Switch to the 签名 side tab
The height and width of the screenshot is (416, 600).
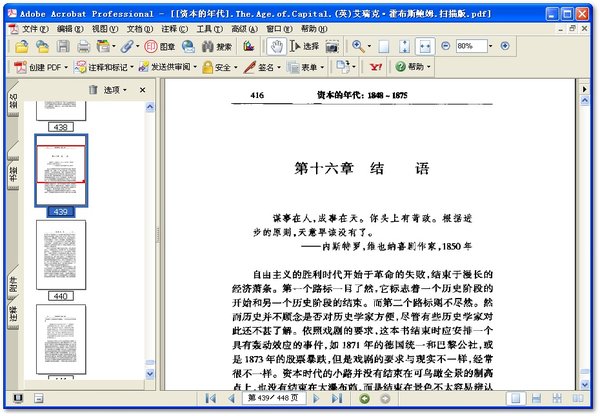[13, 101]
